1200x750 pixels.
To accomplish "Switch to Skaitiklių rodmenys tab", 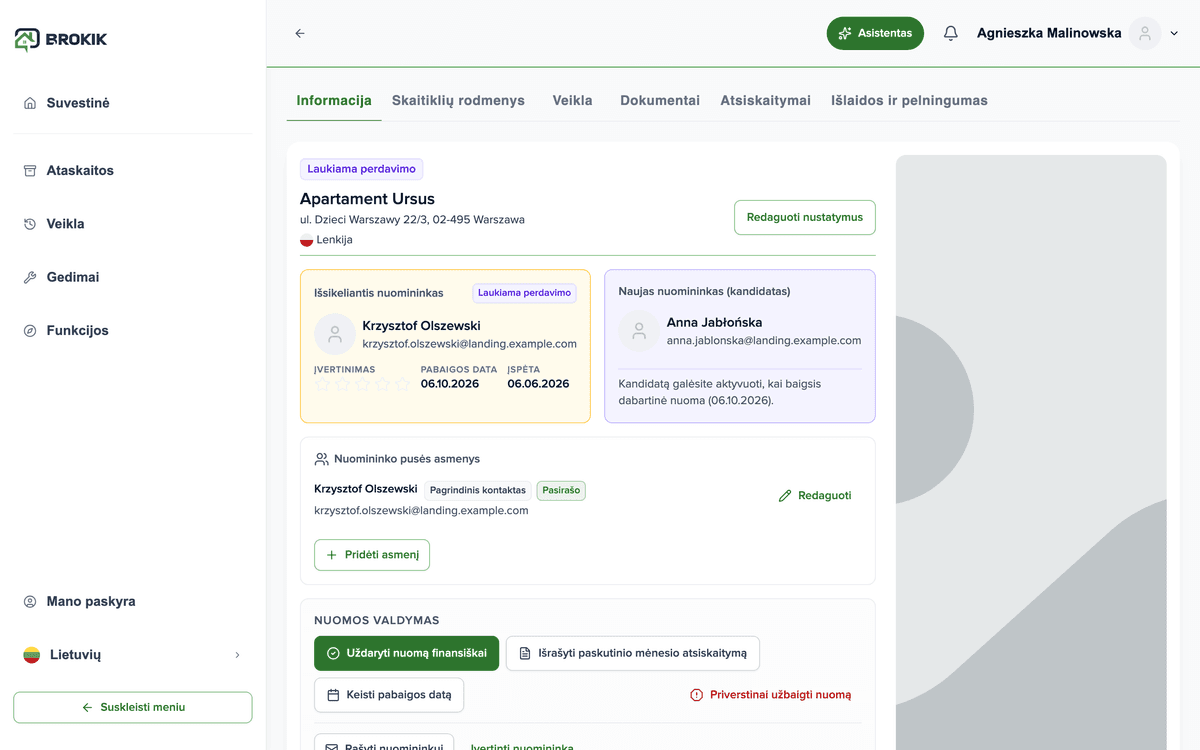I will click(x=458, y=100).
